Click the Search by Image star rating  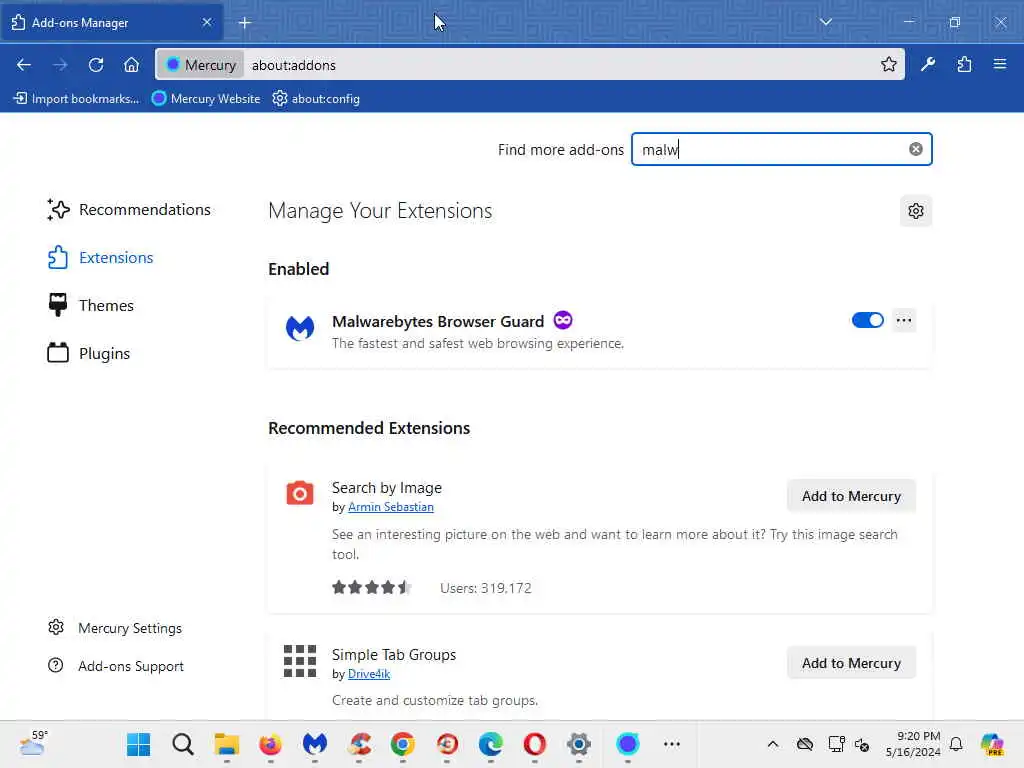pos(371,587)
